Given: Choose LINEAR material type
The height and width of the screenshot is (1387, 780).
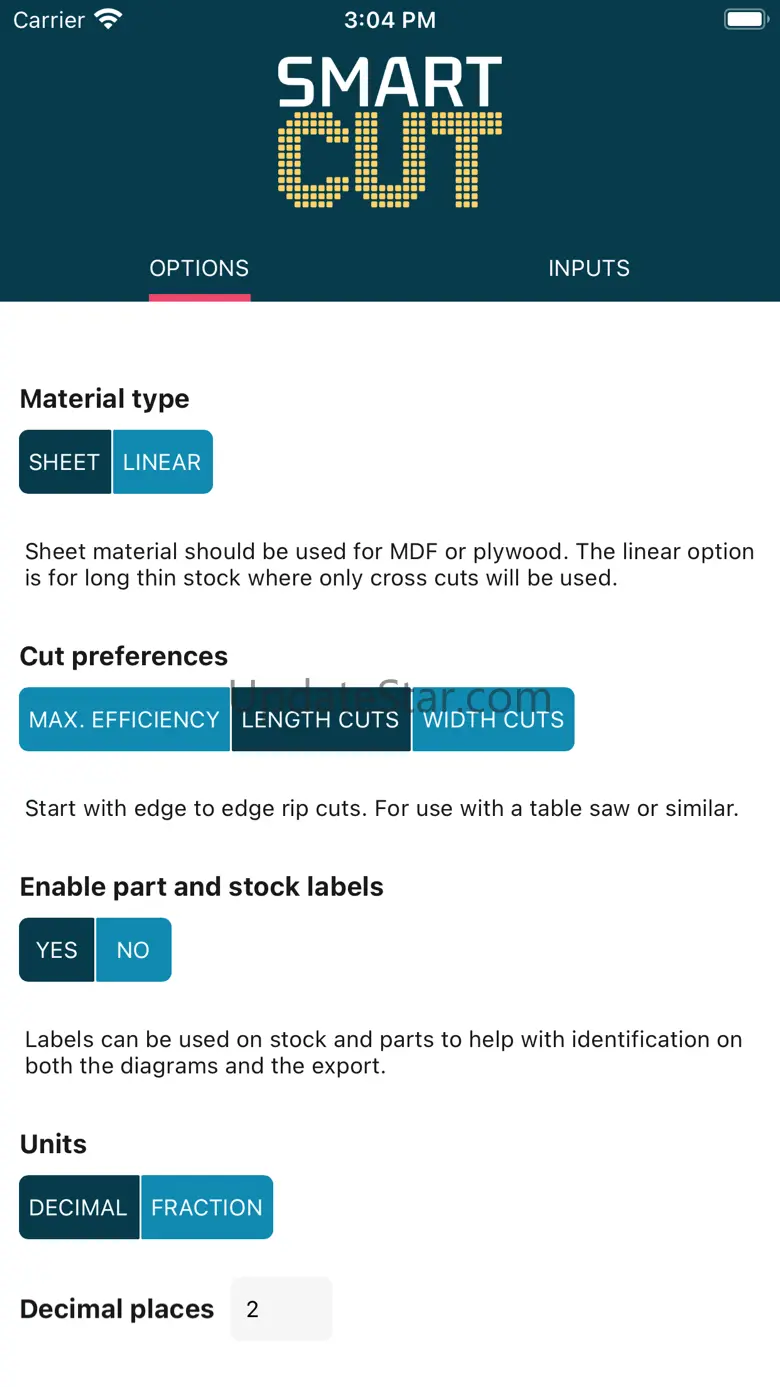Looking at the screenshot, I should [x=162, y=462].
